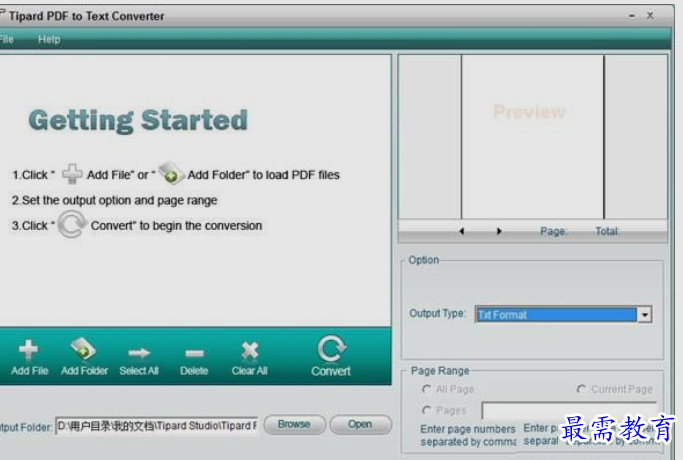This screenshot has width=683, height=460.
Task: Click the 'Output Type:' label
Action: [x=437, y=313]
